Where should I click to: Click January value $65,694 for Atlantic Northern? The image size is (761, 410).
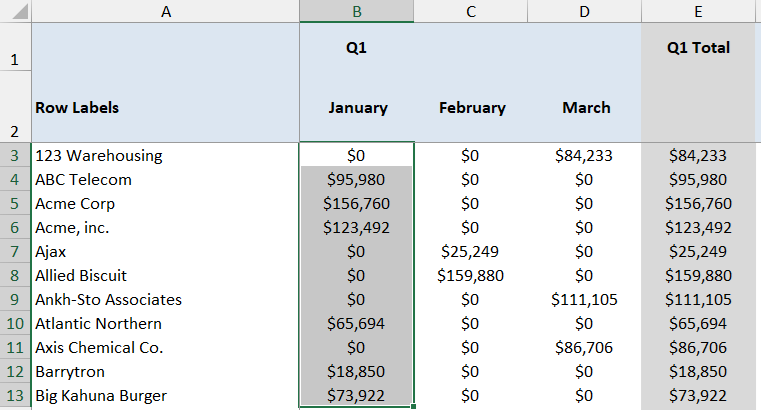click(357, 324)
